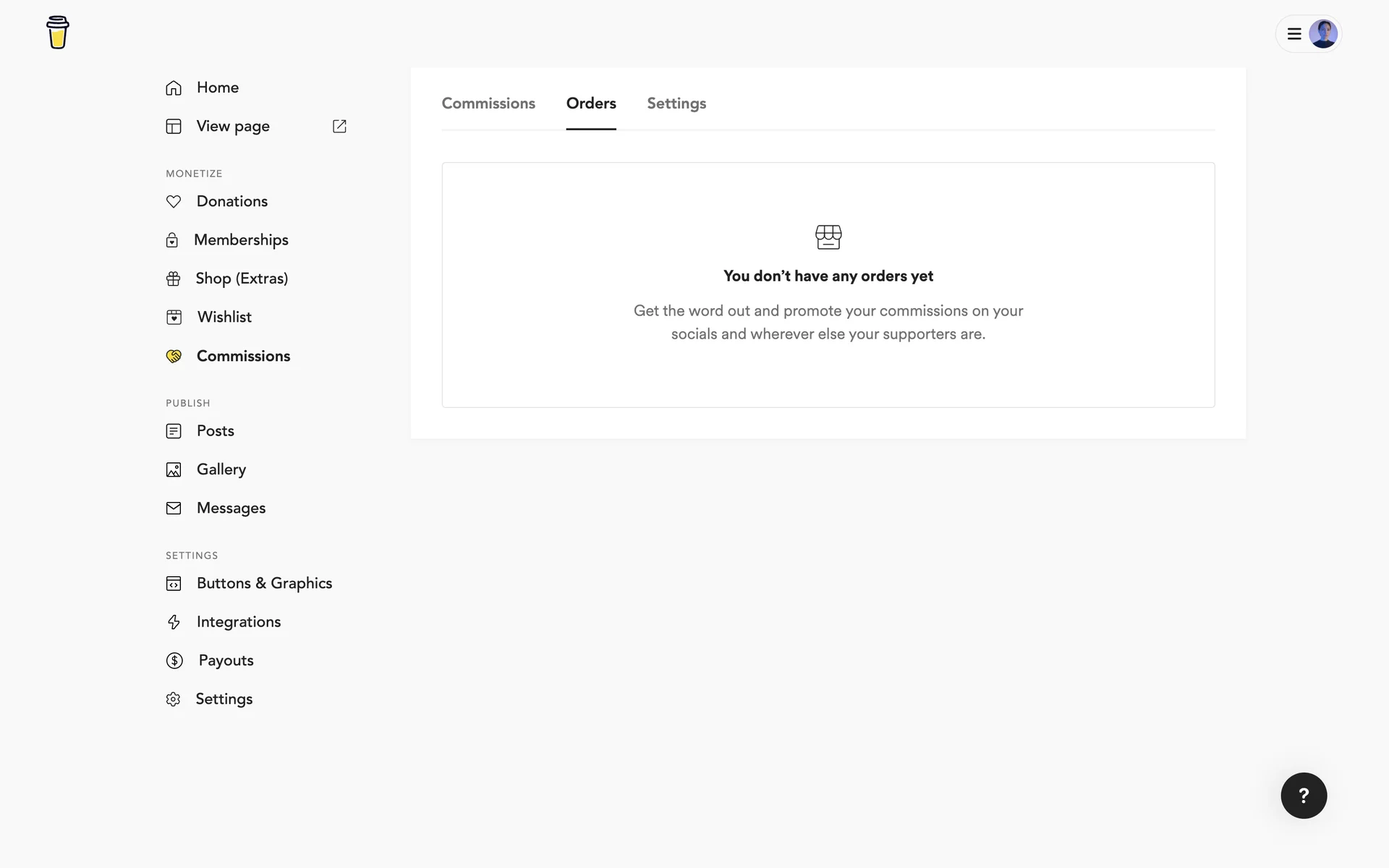Click the Integrations lightning bolt icon
The height and width of the screenshot is (868, 1389).
coord(174,622)
